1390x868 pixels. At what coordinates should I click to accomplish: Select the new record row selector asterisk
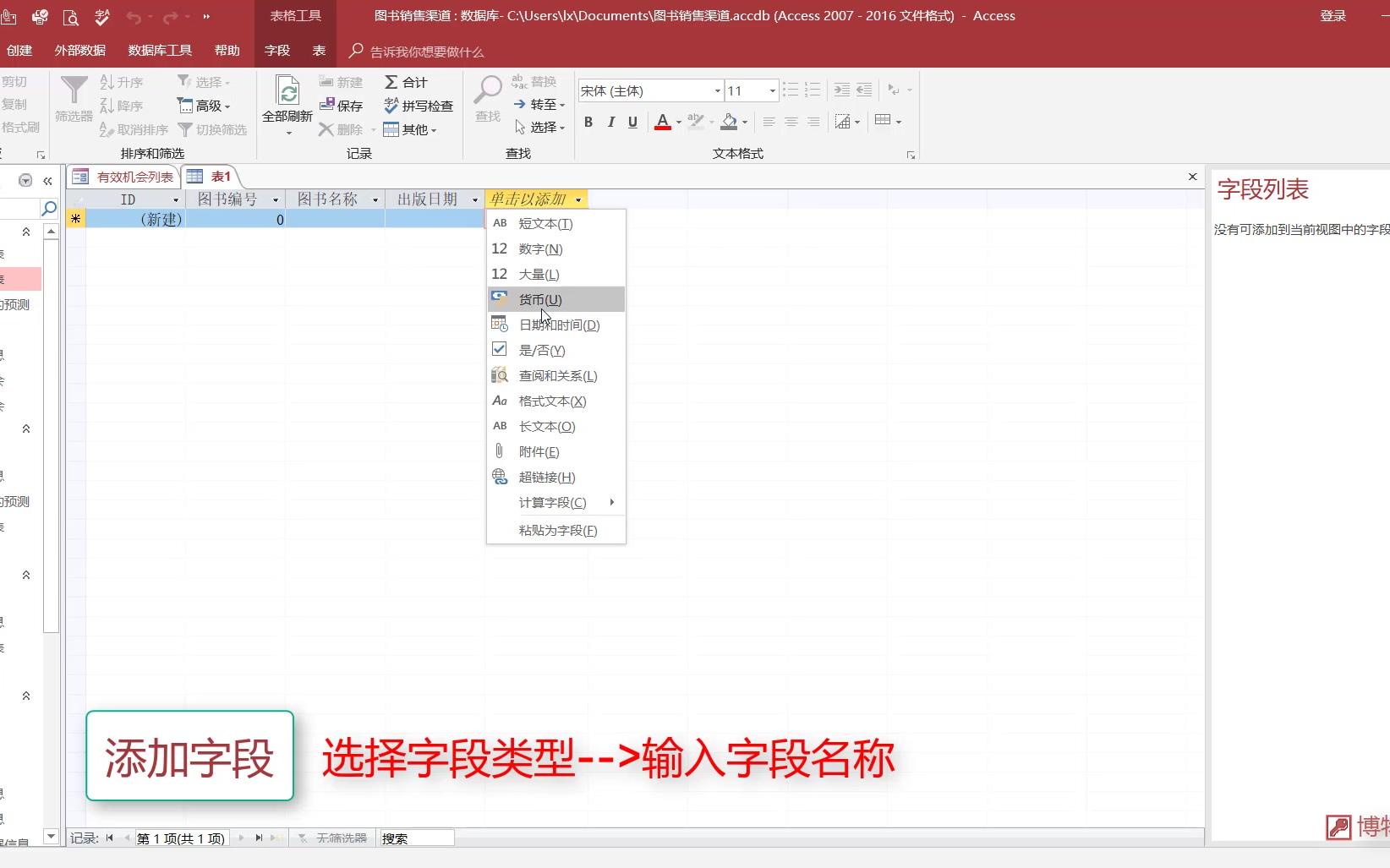(76, 219)
